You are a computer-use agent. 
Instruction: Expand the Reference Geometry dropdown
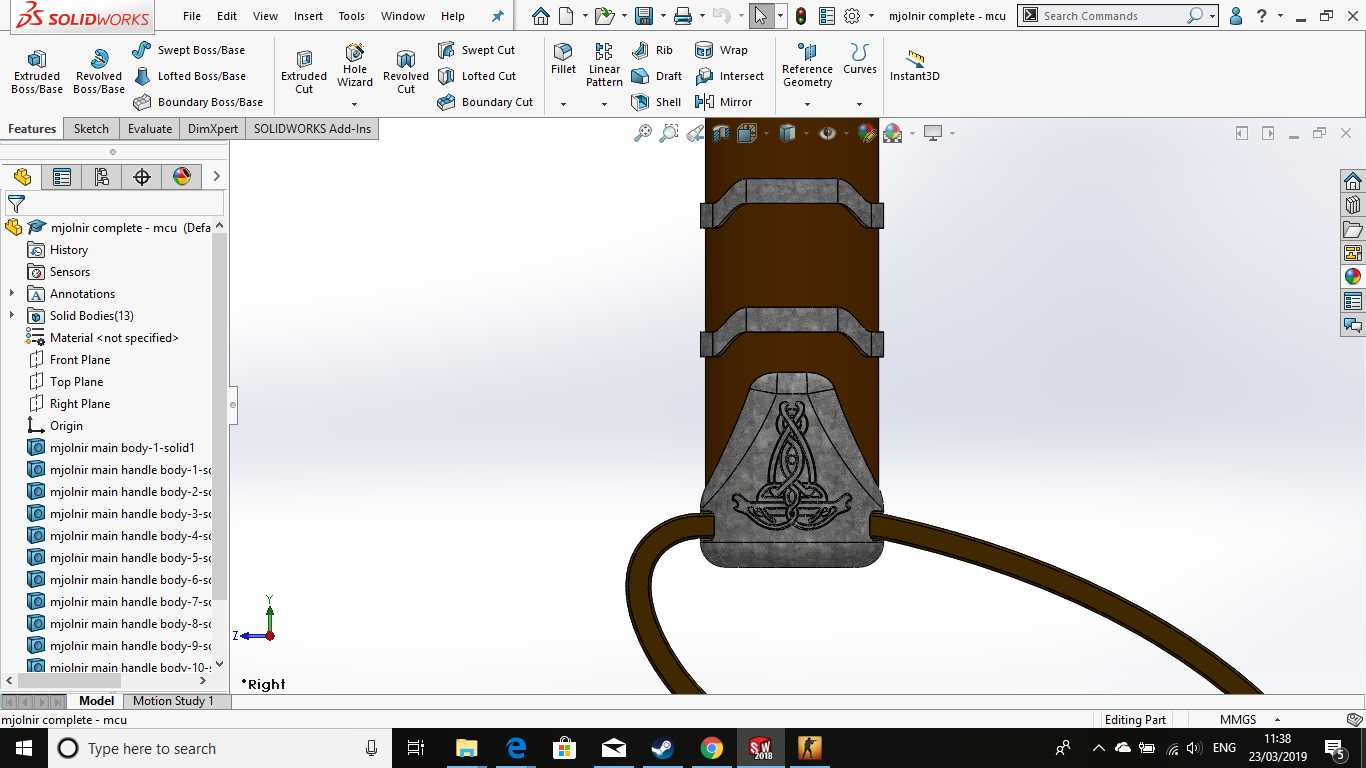pyautogui.click(x=807, y=104)
